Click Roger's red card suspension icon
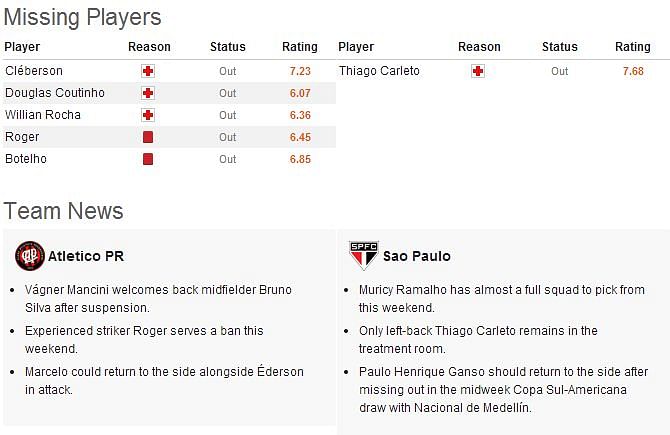670x435 pixels. pyautogui.click(x=148, y=137)
